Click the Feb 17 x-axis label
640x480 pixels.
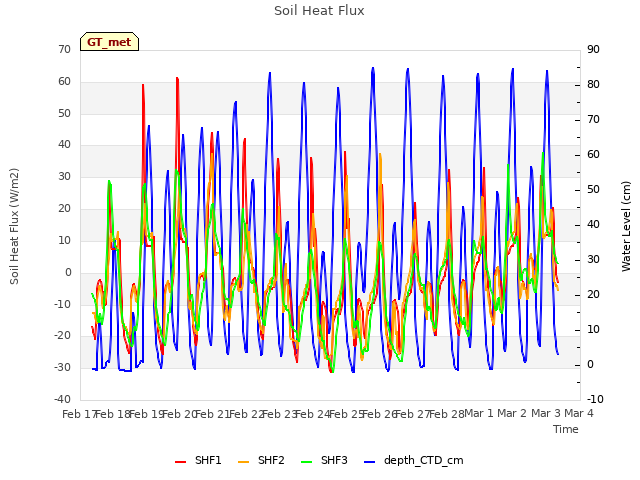coord(79,414)
